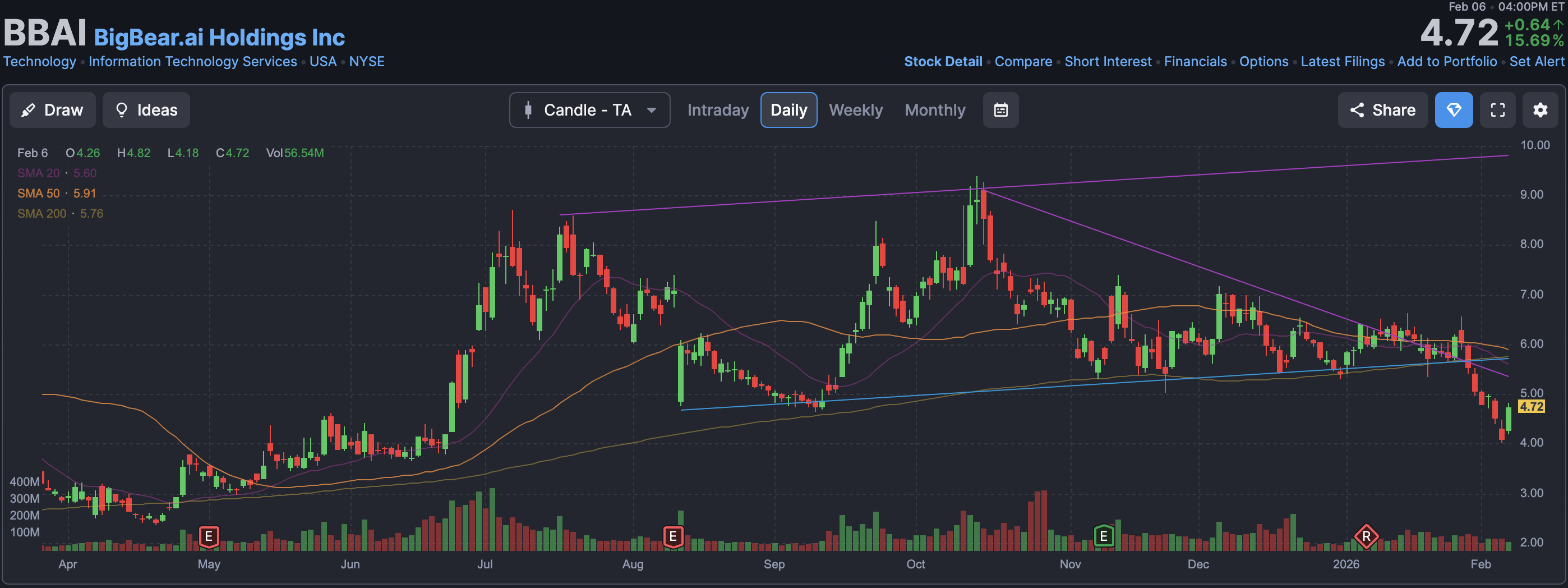Click the R diamond marker near 2026
This screenshot has height=588, width=1568.
pos(1367,536)
